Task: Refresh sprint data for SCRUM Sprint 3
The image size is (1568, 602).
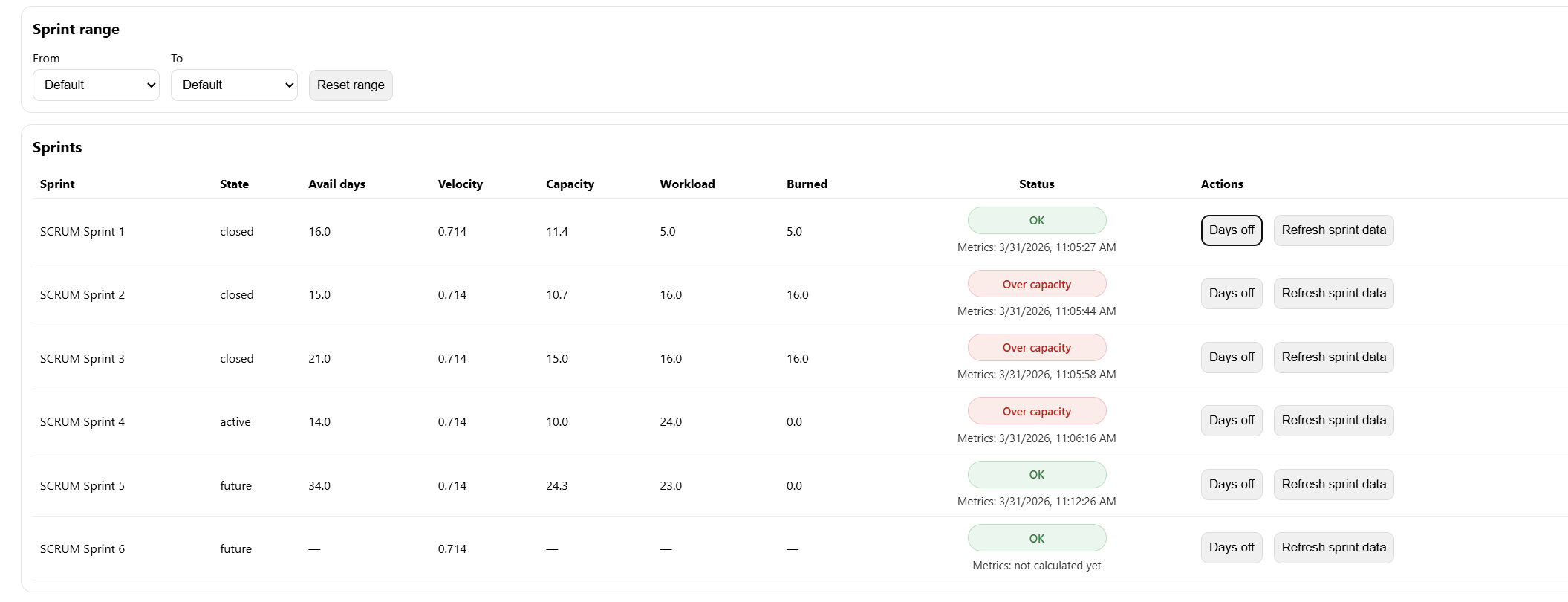Action: [x=1333, y=357]
